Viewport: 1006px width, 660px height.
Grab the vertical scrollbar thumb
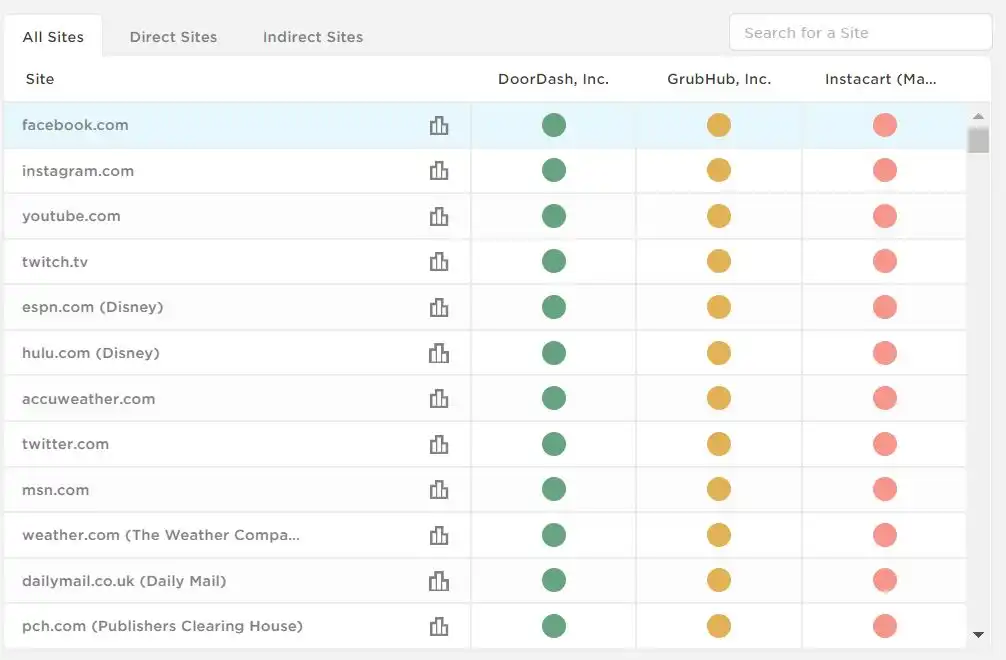click(978, 140)
